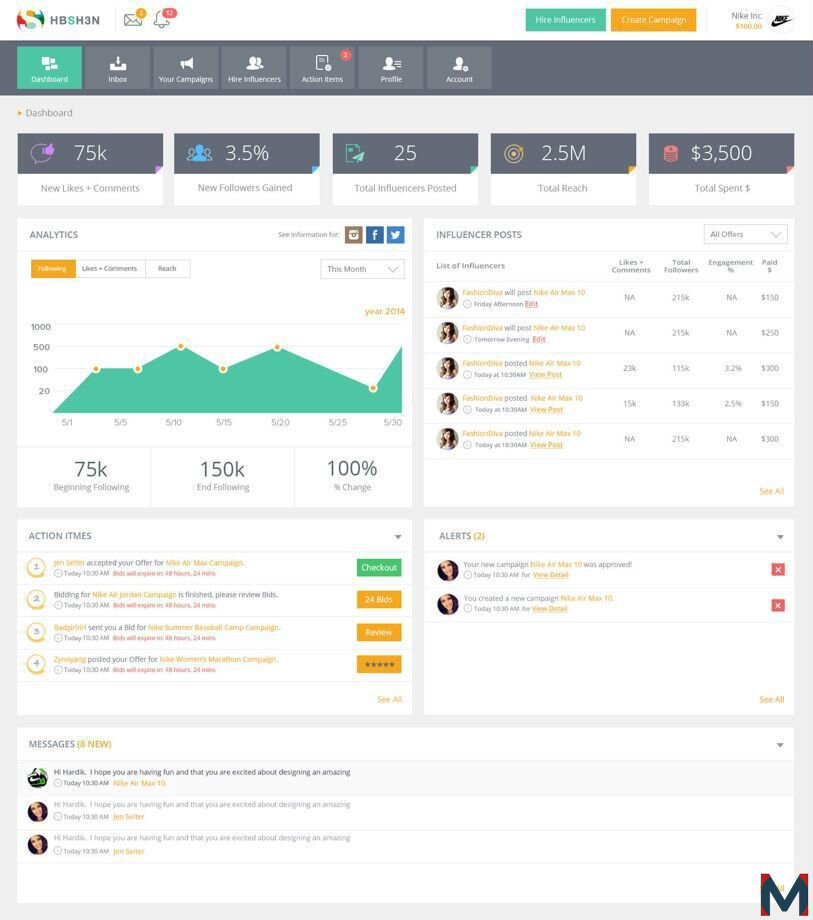The image size is (813, 920).
Task: Open View Post for the 23k likes row
Action: (x=546, y=374)
